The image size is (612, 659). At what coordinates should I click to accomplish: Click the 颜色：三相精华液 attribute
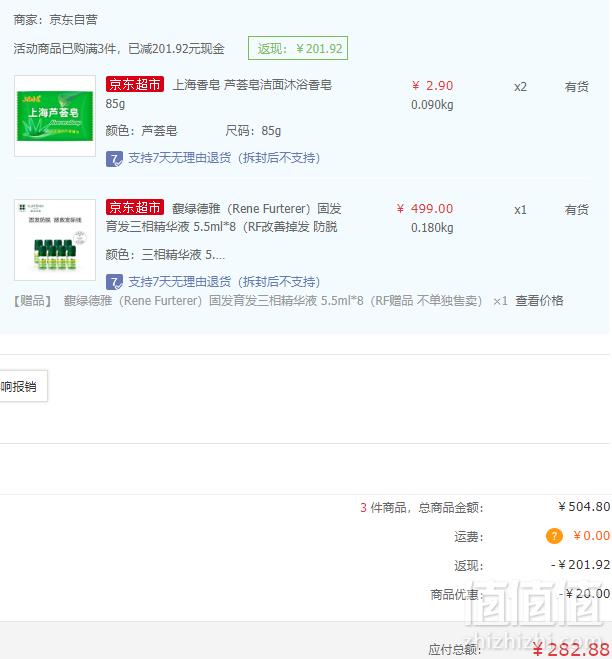pos(165,255)
